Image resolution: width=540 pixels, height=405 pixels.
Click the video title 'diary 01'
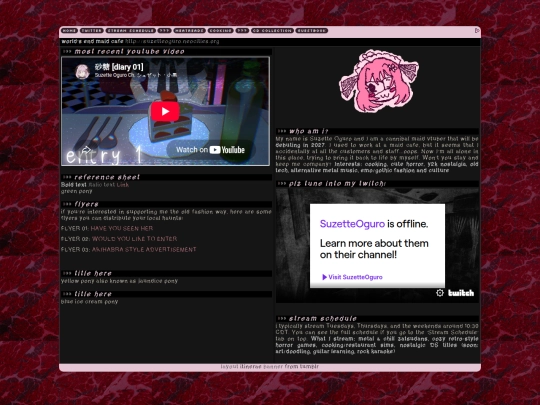tap(119, 67)
